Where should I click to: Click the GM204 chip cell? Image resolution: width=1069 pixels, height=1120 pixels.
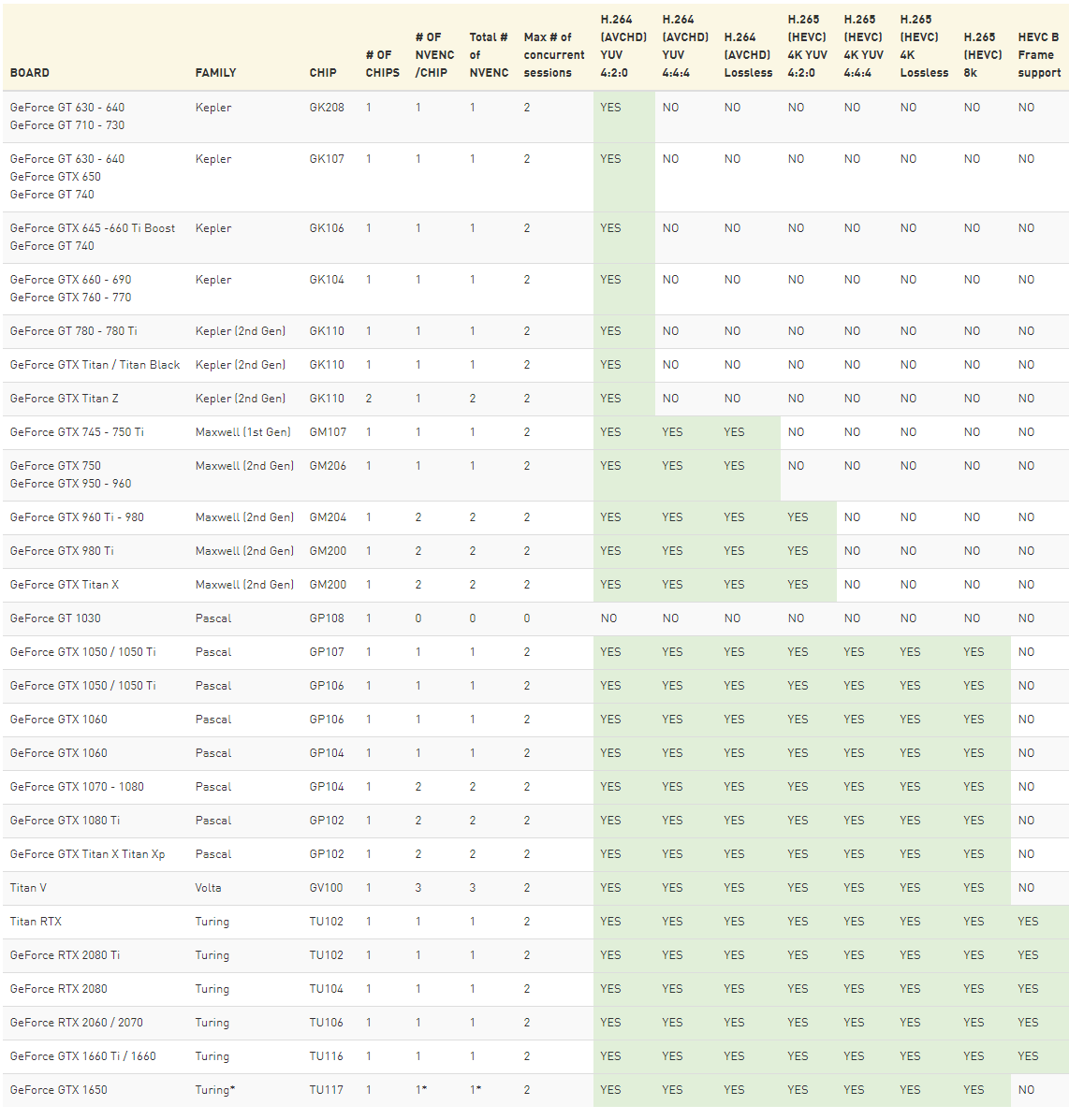[x=328, y=517]
